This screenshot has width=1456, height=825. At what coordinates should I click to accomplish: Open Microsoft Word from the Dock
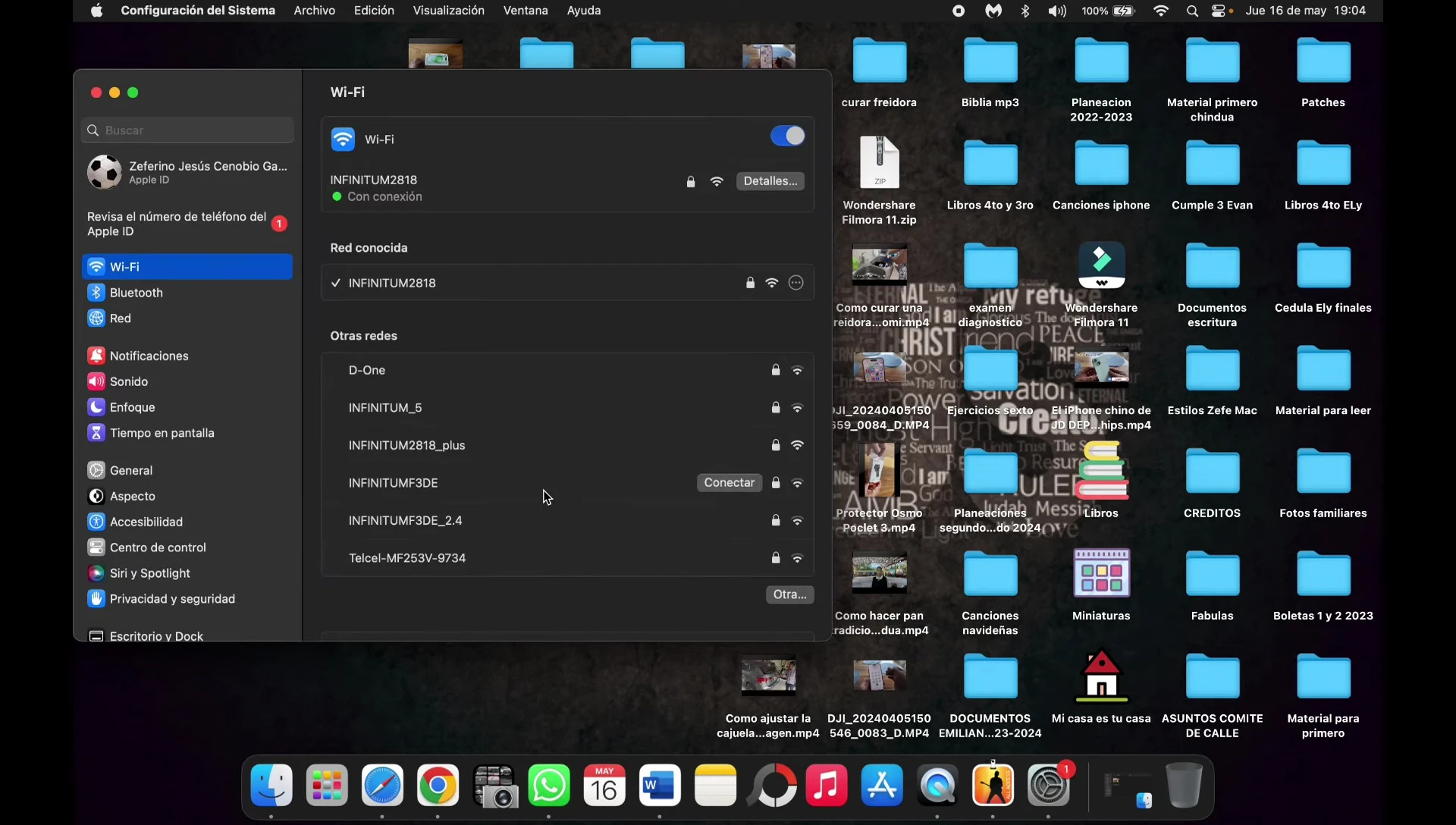tap(660, 786)
